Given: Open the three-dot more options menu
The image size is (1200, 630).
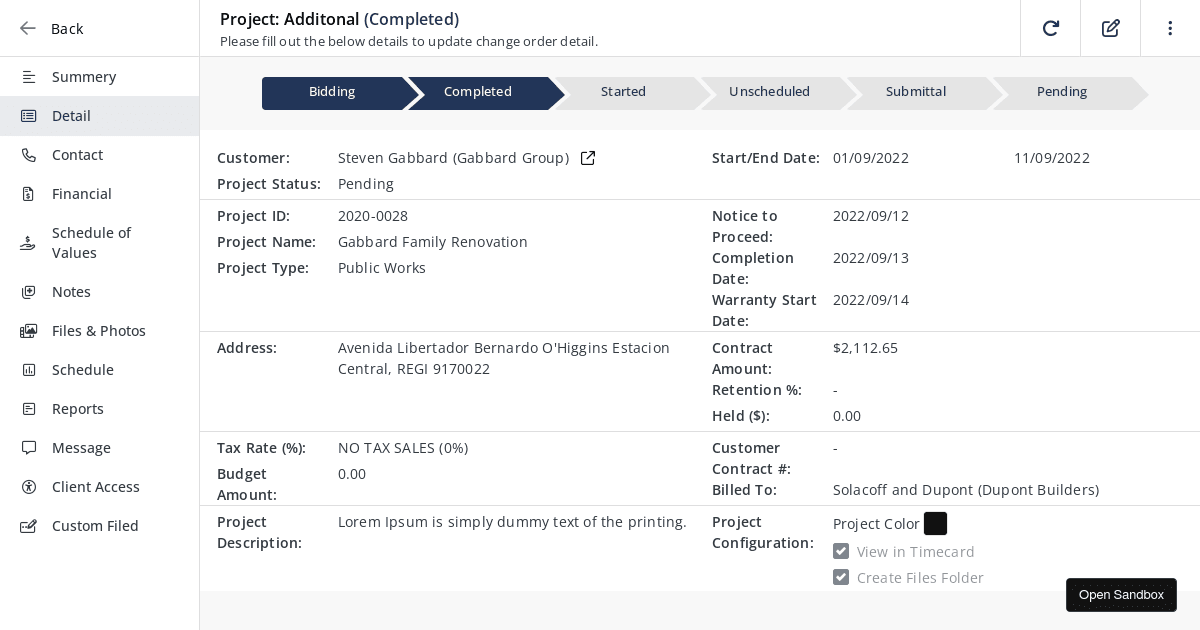Looking at the screenshot, I should (x=1170, y=28).
